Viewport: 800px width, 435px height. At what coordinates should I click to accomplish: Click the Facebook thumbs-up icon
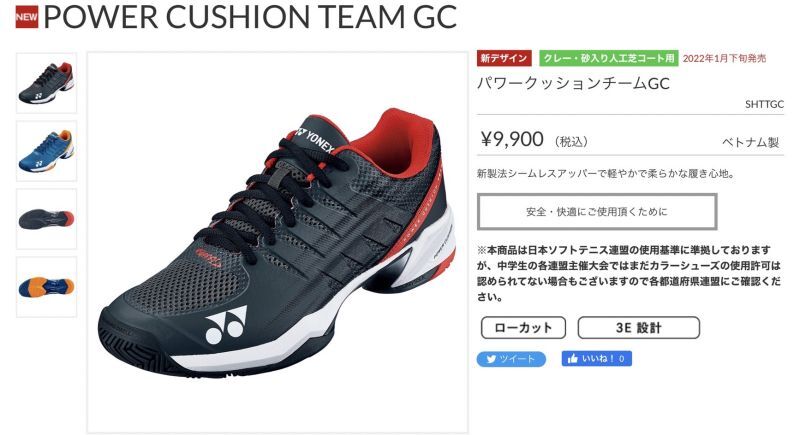572,359
